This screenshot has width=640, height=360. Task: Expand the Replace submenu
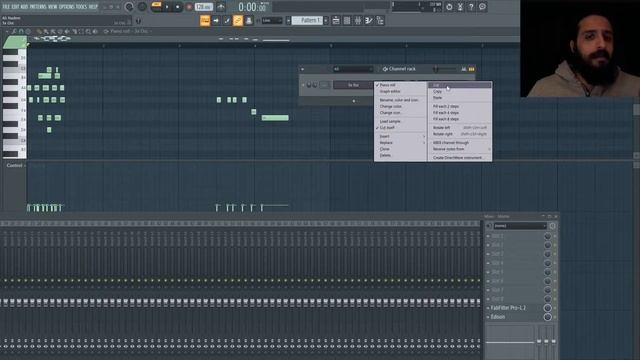pyautogui.click(x=400, y=143)
